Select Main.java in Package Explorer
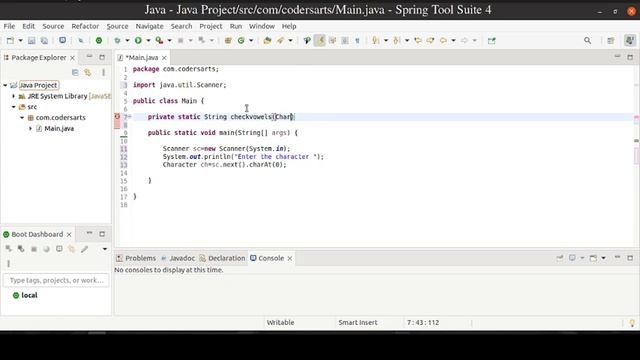This screenshot has width=640, height=360. pos(59,129)
